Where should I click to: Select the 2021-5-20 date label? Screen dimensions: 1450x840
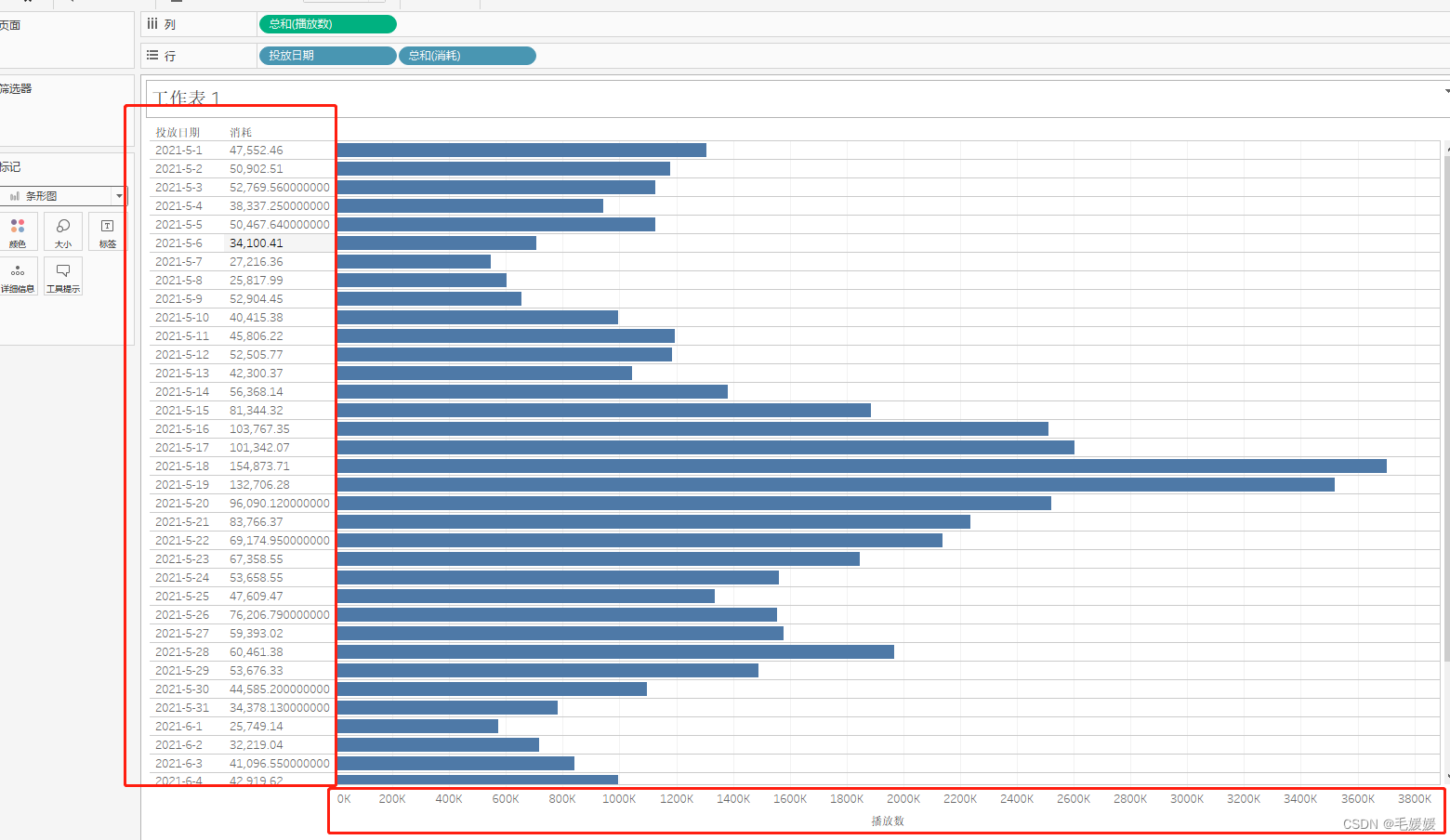pos(182,503)
